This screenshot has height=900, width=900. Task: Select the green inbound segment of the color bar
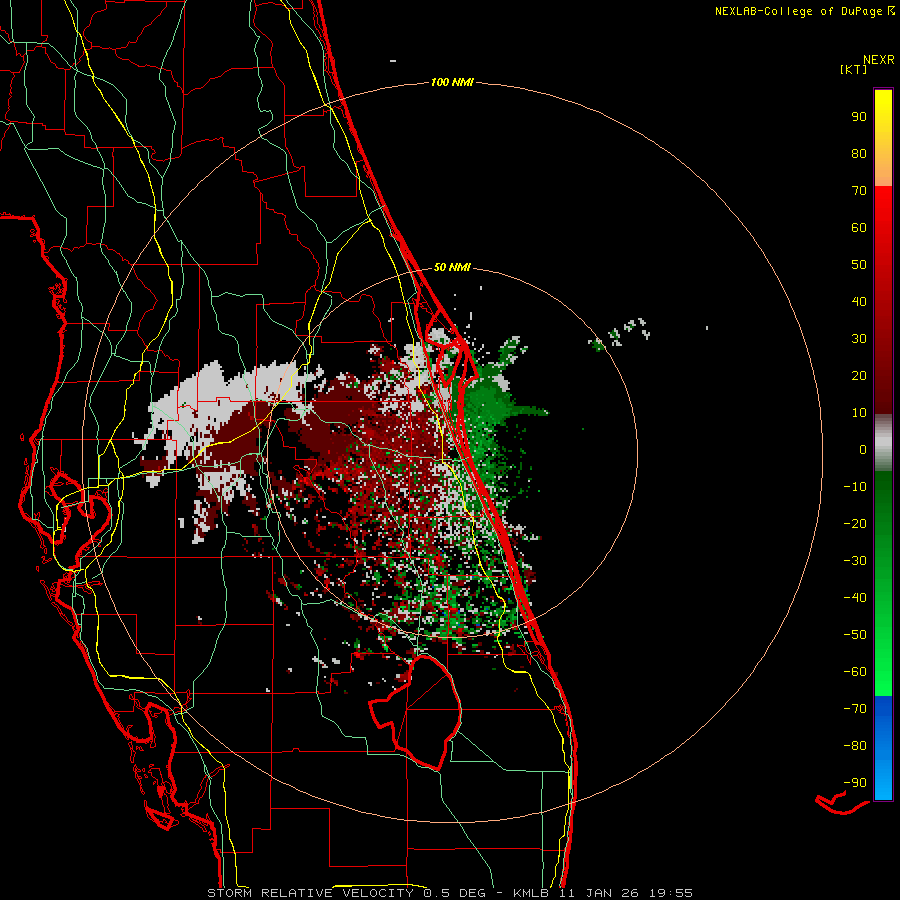click(x=883, y=583)
